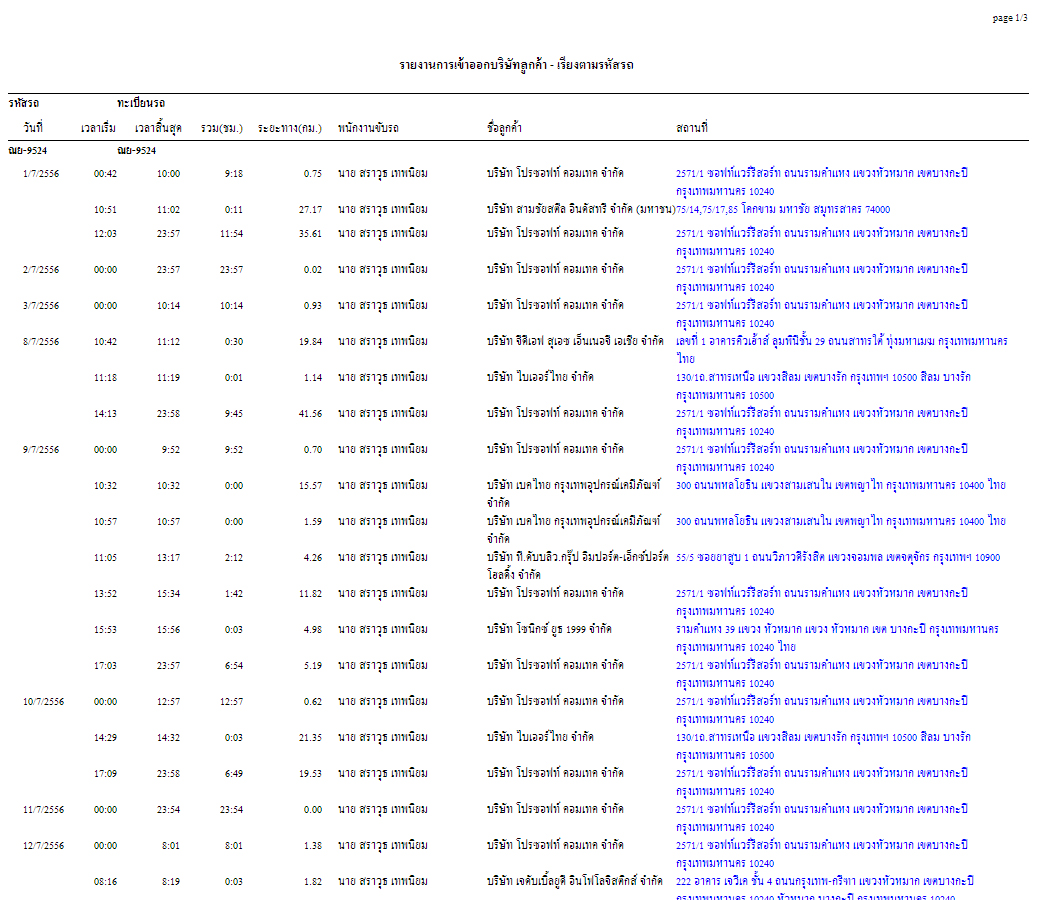This screenshot has width=1041, height=900.
Task: Click the distance value 0.00
Action: [x=313, y=810]
